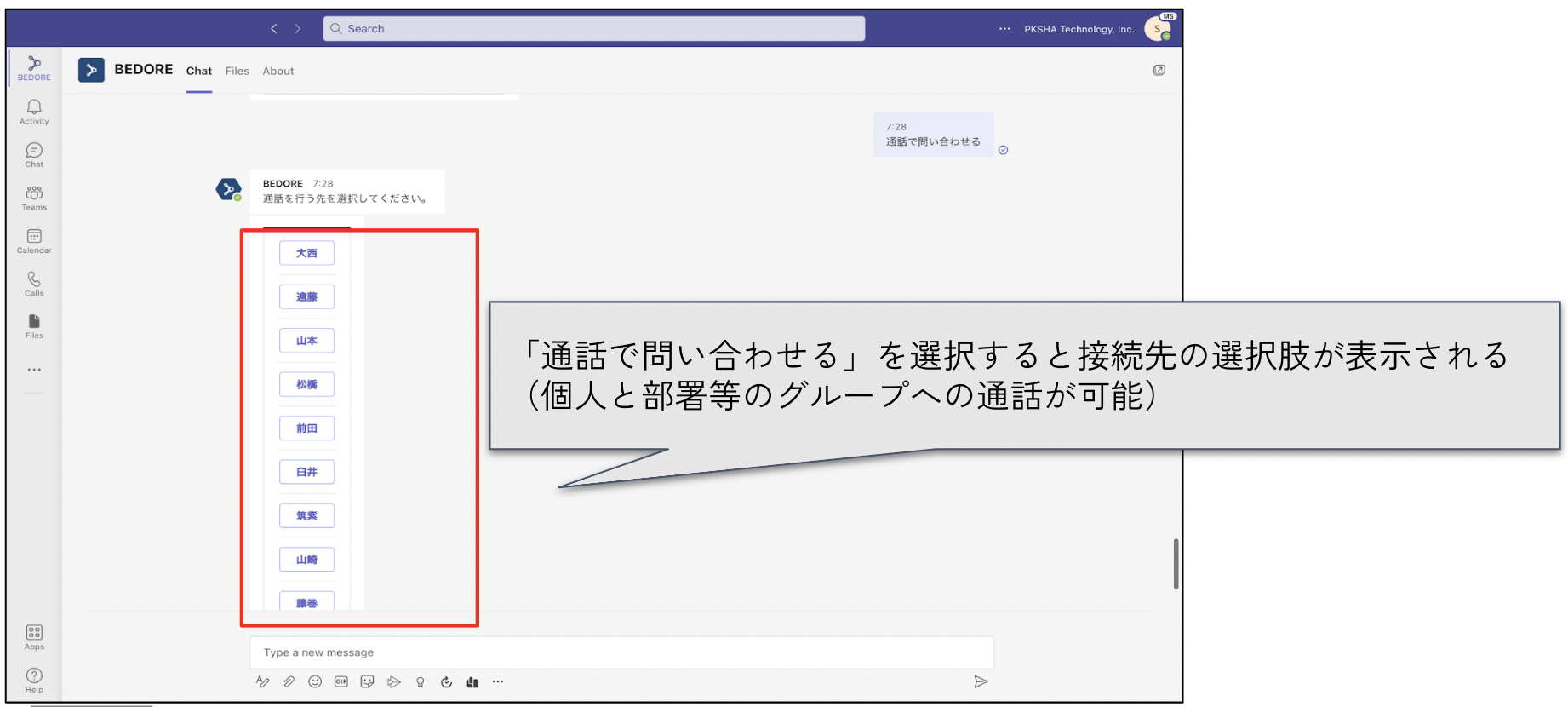Click the chat vertical scrollbar
The image size is (1568, 707).
(x=1176, y=563)
